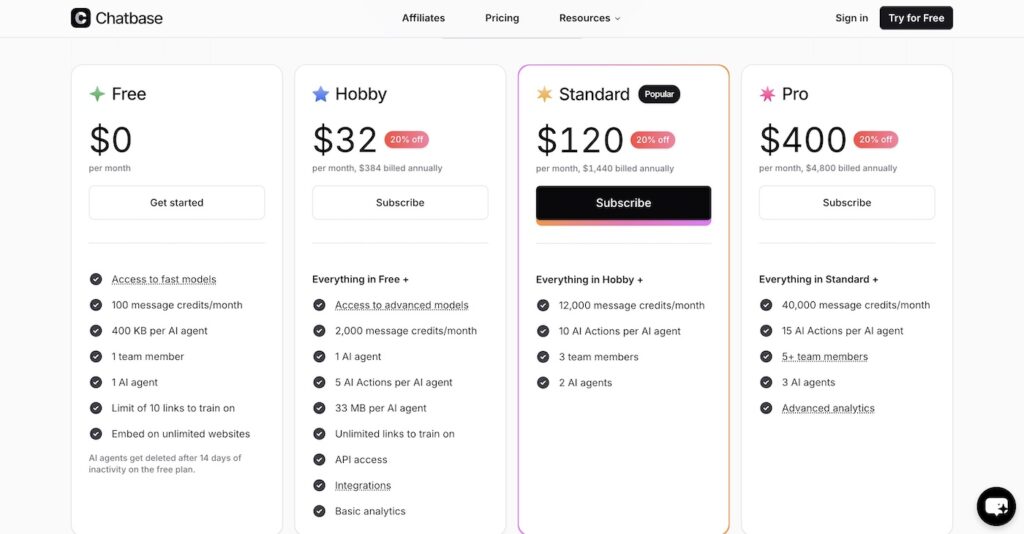Screen dimensions: 1024x534
Task: Click the pink Pro plan asterisk icon
Action: point(767,94)
